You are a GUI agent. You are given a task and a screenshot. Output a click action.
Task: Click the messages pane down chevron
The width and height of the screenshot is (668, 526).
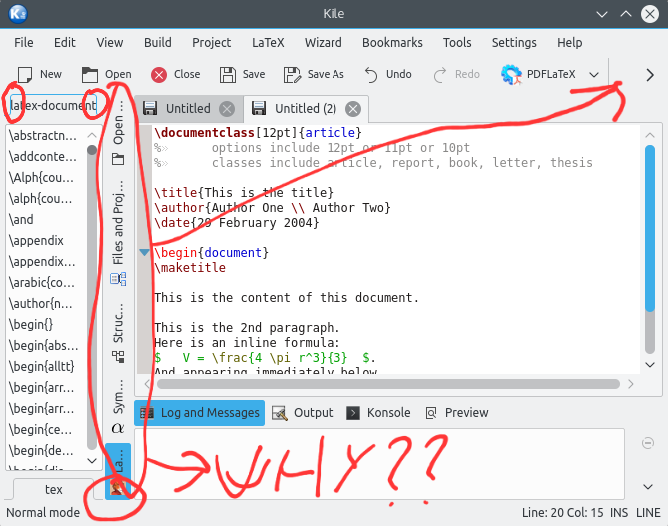[x=648, y=487]
